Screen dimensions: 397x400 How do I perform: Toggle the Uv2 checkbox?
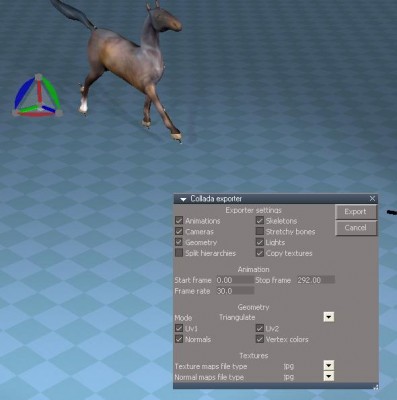[x=260, y=328]
